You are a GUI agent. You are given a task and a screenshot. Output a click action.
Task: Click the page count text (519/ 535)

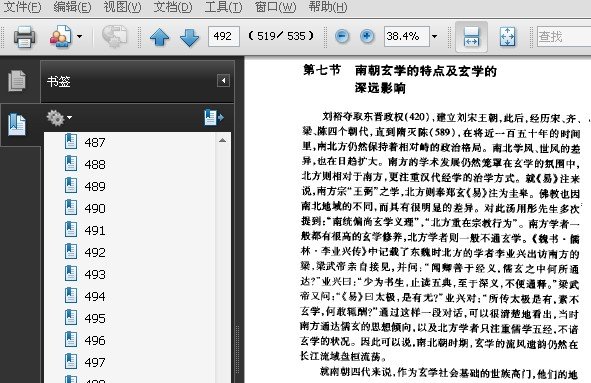pos(281,36)
